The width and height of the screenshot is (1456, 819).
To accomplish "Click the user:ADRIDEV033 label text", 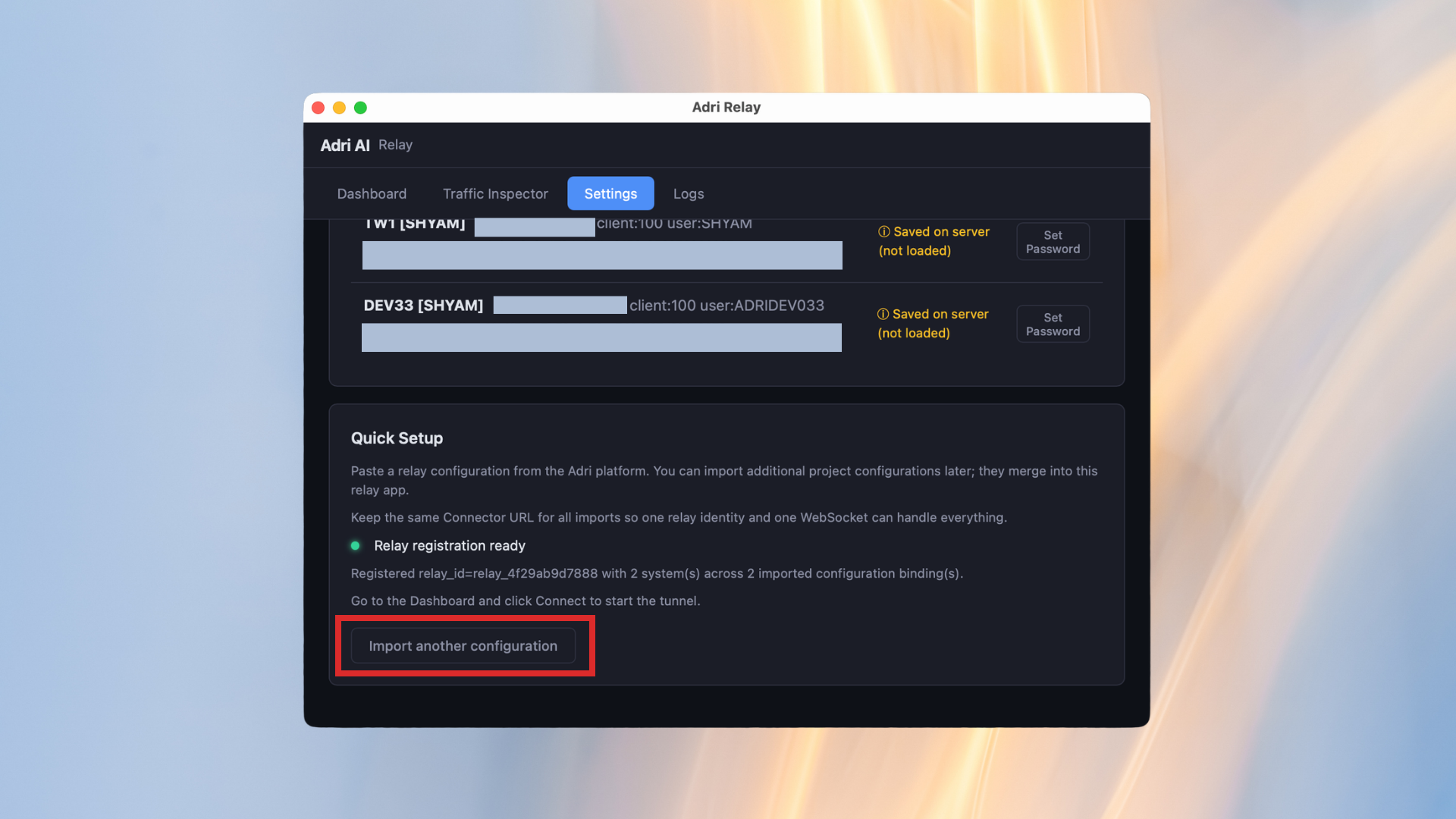I will [x=765, y=305].
